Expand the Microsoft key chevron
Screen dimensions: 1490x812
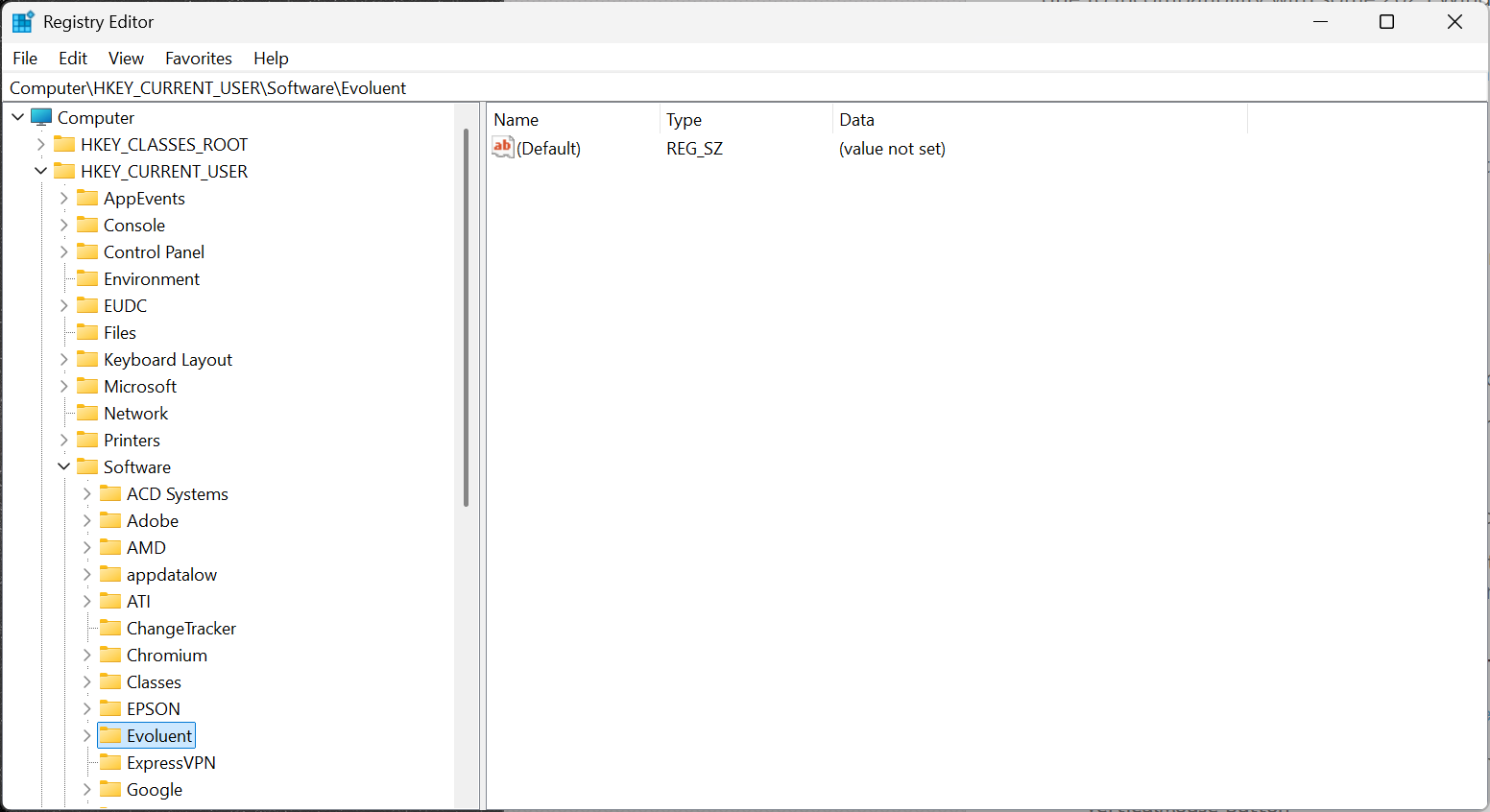tap(63, 386)
